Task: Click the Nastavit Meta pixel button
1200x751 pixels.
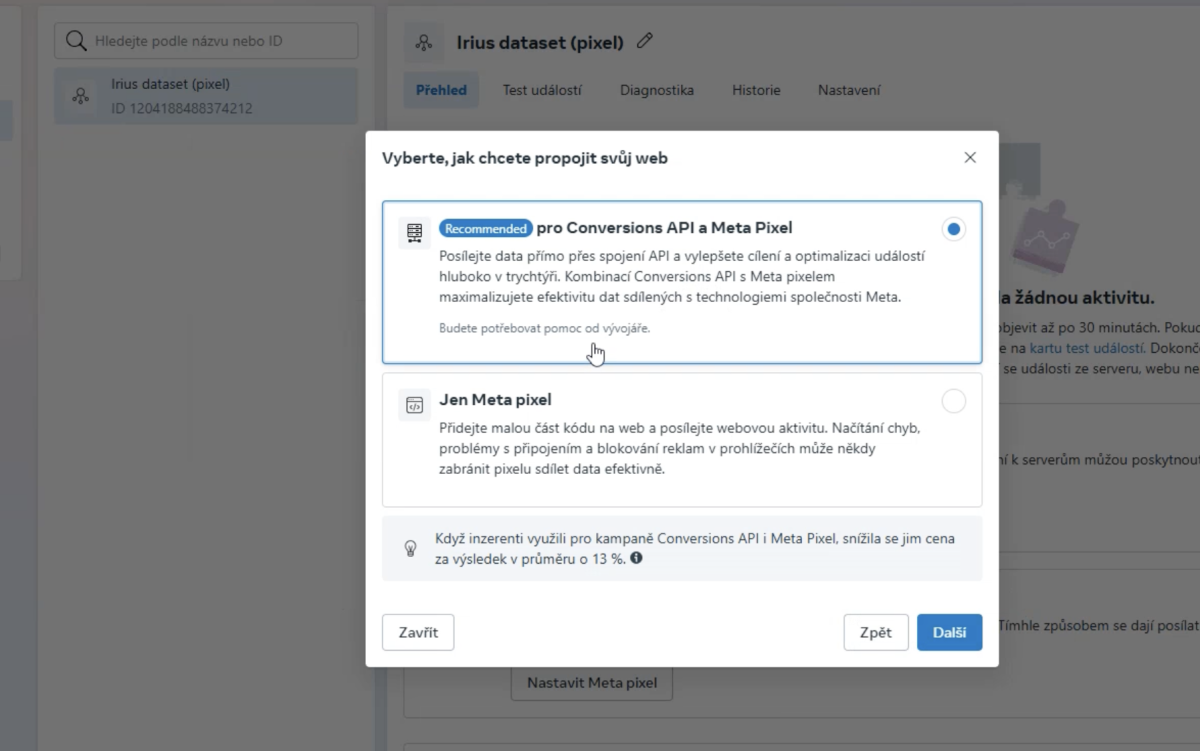Action: coord(592,683)
